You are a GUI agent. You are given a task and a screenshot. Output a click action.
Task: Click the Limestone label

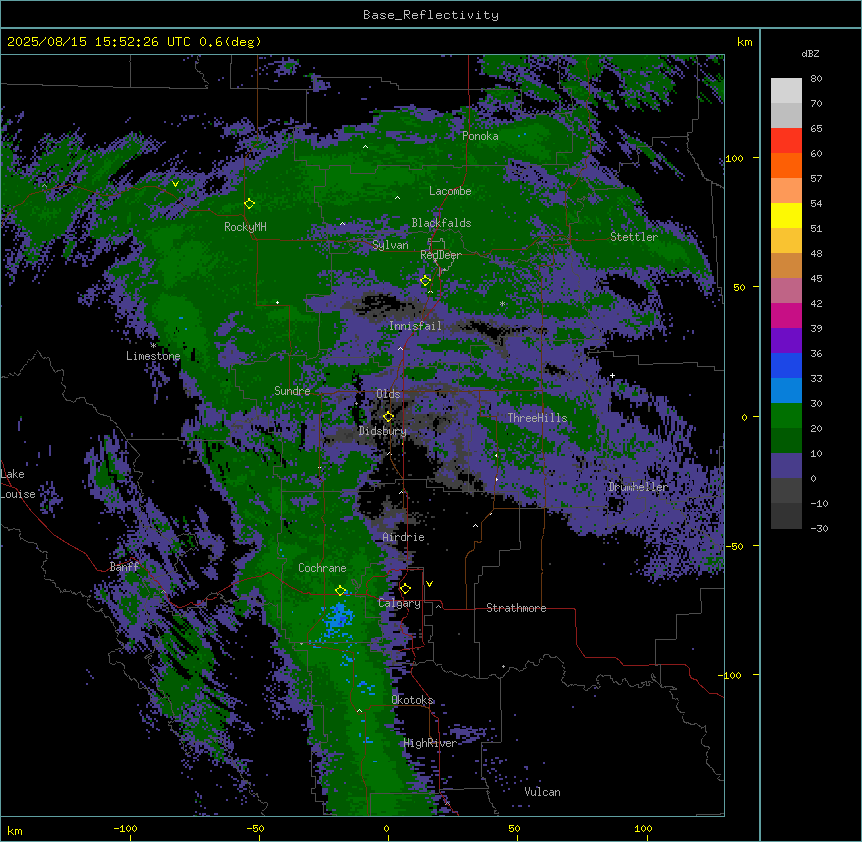pos(153,356)
